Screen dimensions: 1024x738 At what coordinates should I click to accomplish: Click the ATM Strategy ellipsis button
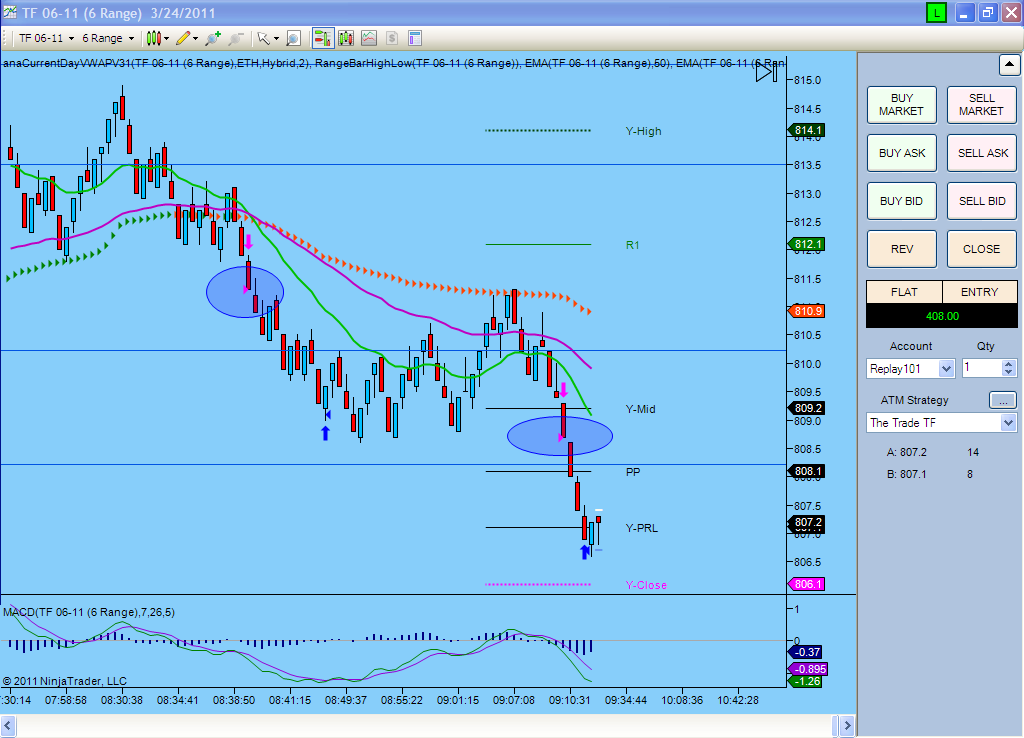[x=1003, y=400]
